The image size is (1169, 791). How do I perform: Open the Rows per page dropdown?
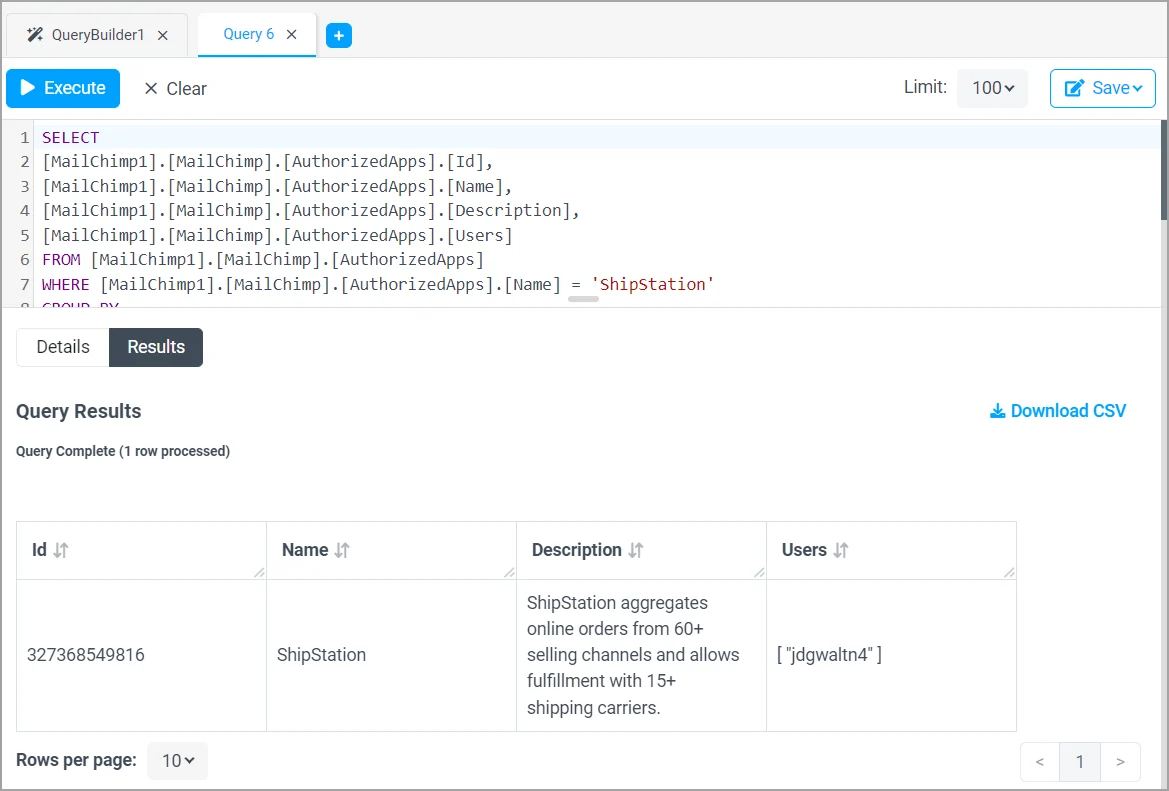click(x=177, y=760)
